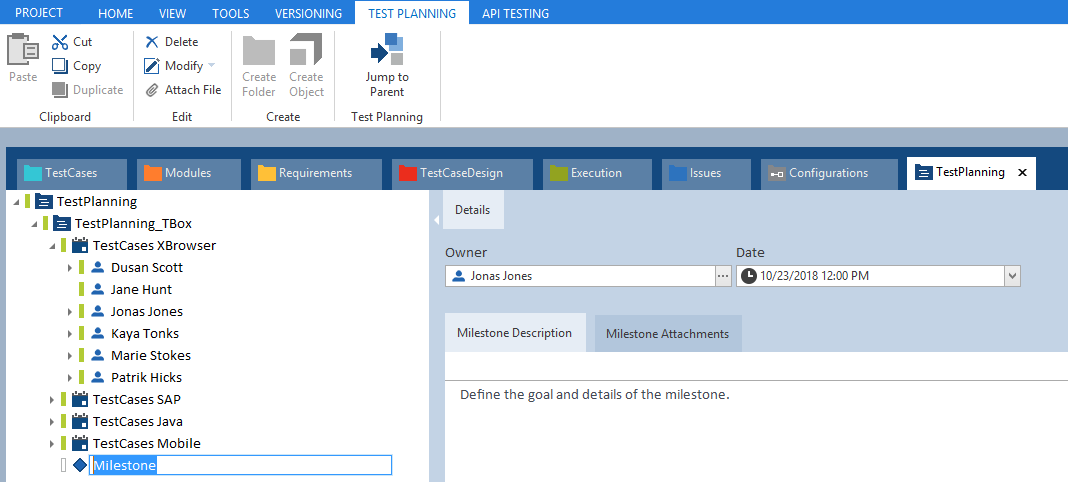
Task: Select Jane Hunt in the tree
Action: pyautogui.click(x=141, y=289)
